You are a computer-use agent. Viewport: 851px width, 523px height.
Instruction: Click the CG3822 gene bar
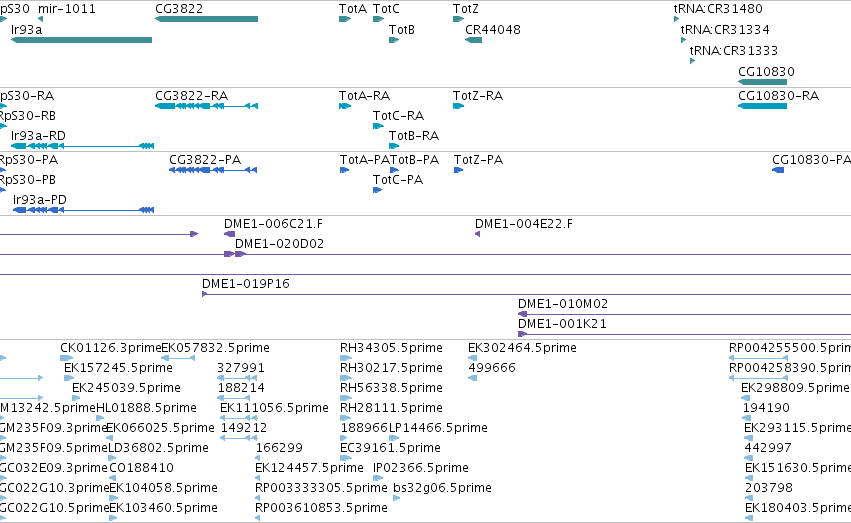(206, 19)
